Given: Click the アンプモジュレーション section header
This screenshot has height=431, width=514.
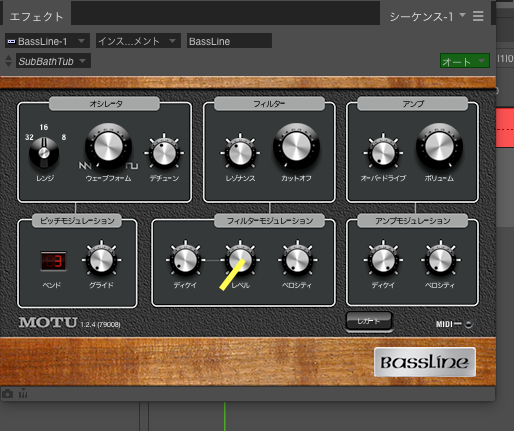Looking at the screenshot, I should 413,221.
